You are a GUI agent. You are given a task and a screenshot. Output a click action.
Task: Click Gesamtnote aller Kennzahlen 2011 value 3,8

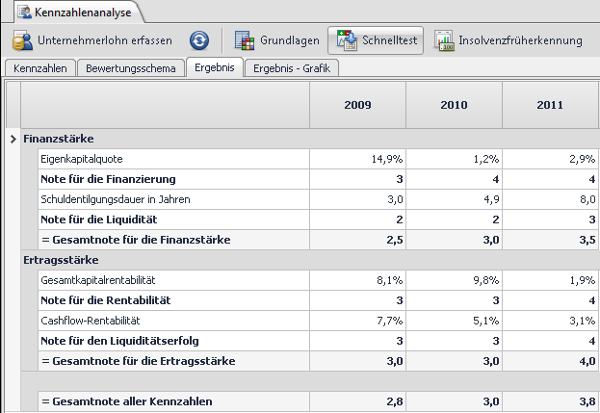[x=587, y=402]
